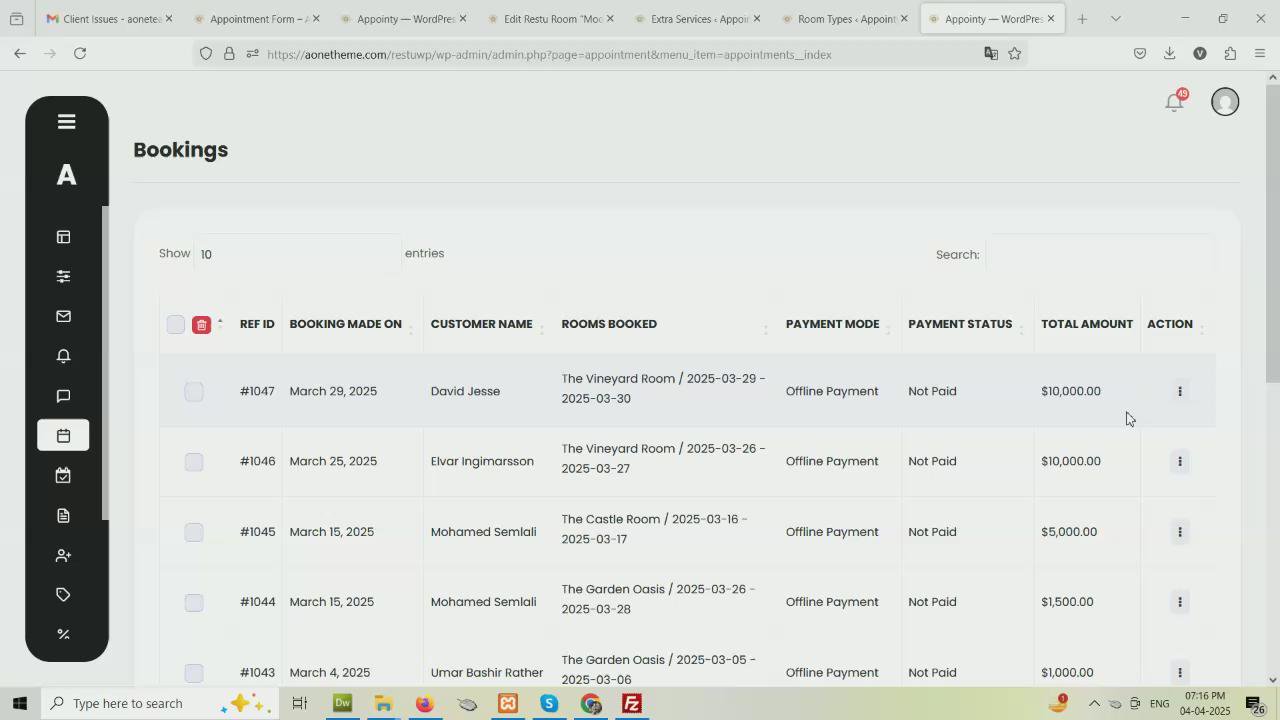Click the translate page icon in address bar
Image resolution: width=1280 pixels, height=720 pixels.
click(990, 54)
